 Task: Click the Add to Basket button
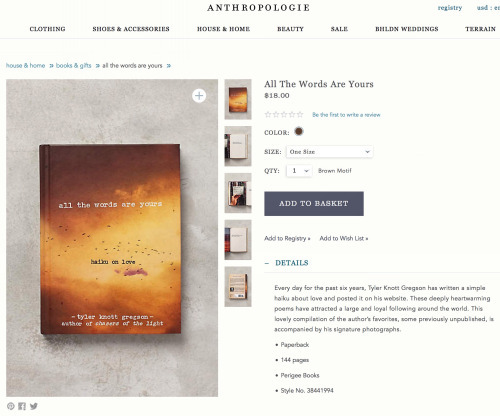tap(314, 204)
